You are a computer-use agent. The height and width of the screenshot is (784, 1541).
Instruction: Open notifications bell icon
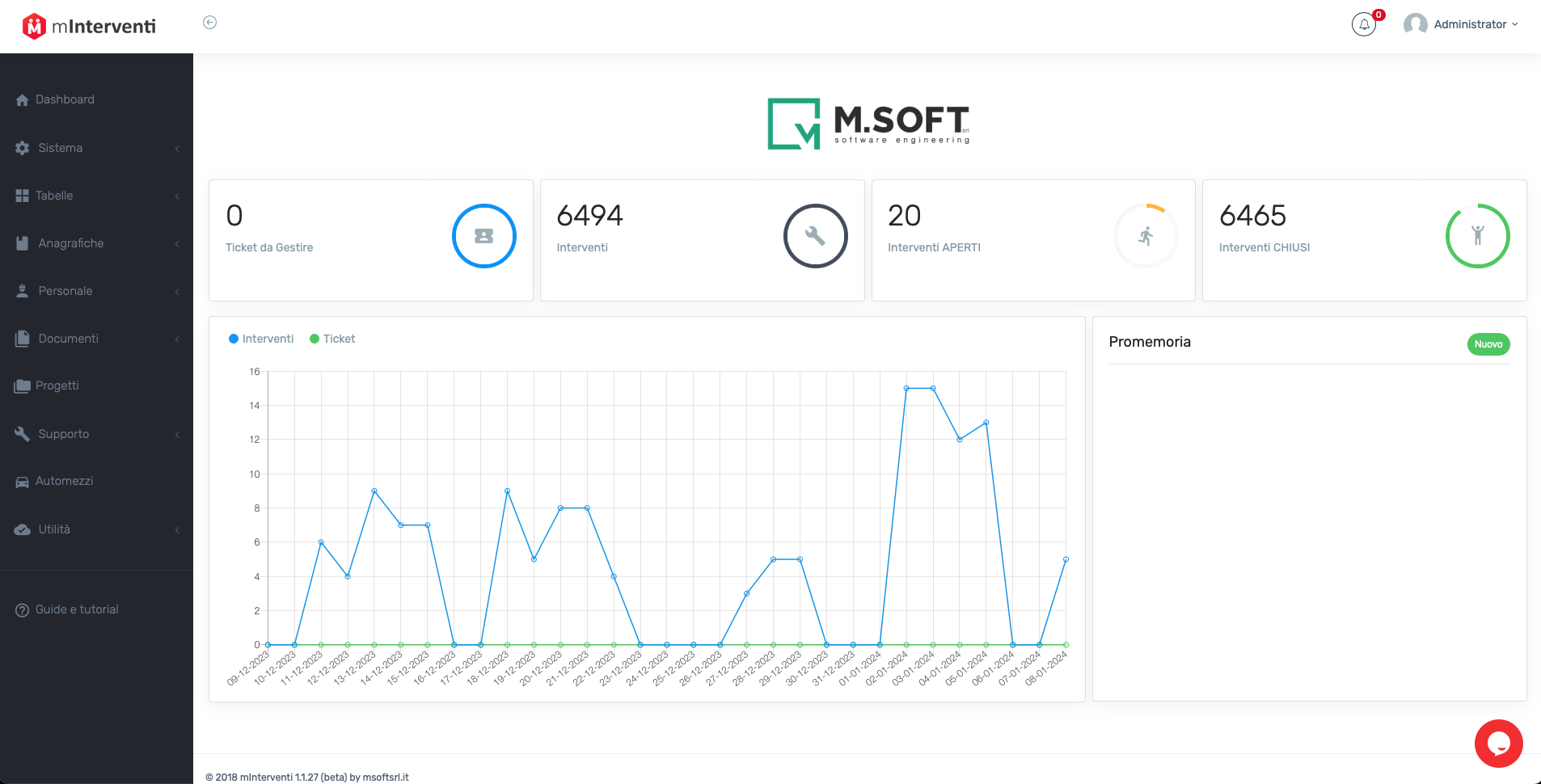(1364, 24)
